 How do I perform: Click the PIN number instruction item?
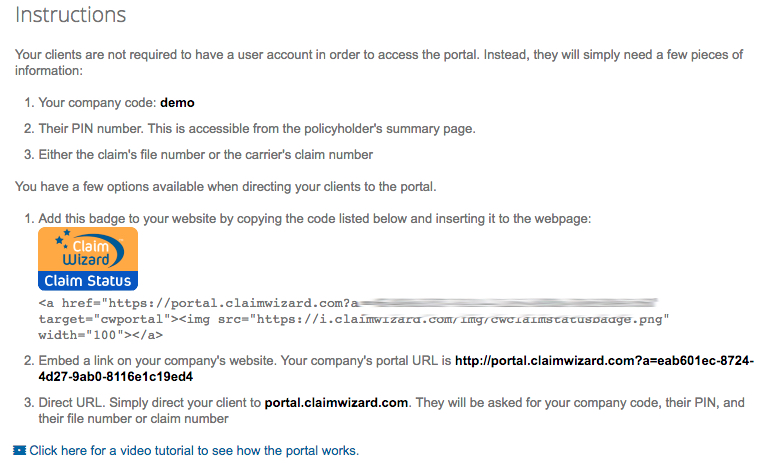(x=257, y=129)
